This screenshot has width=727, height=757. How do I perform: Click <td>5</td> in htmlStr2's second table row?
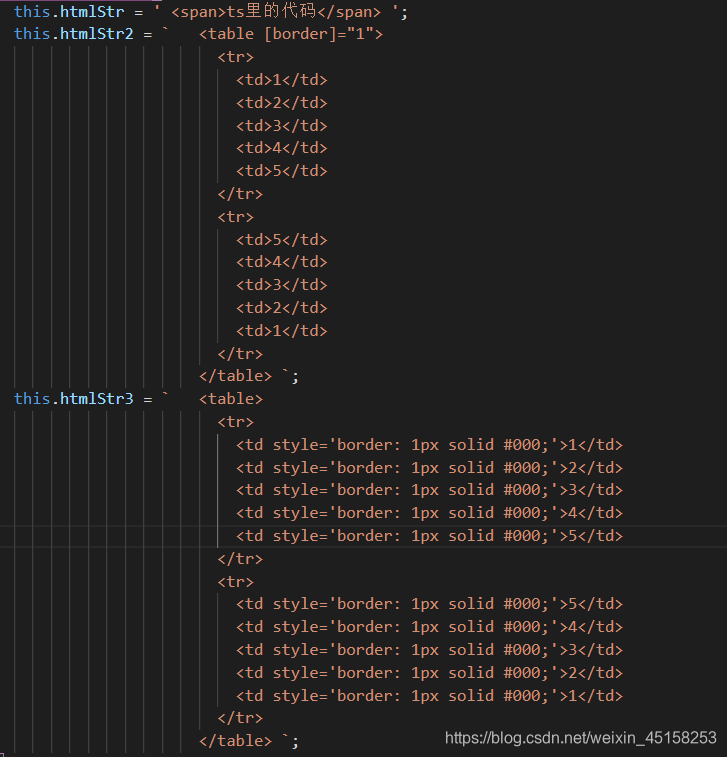click(281, 239)
